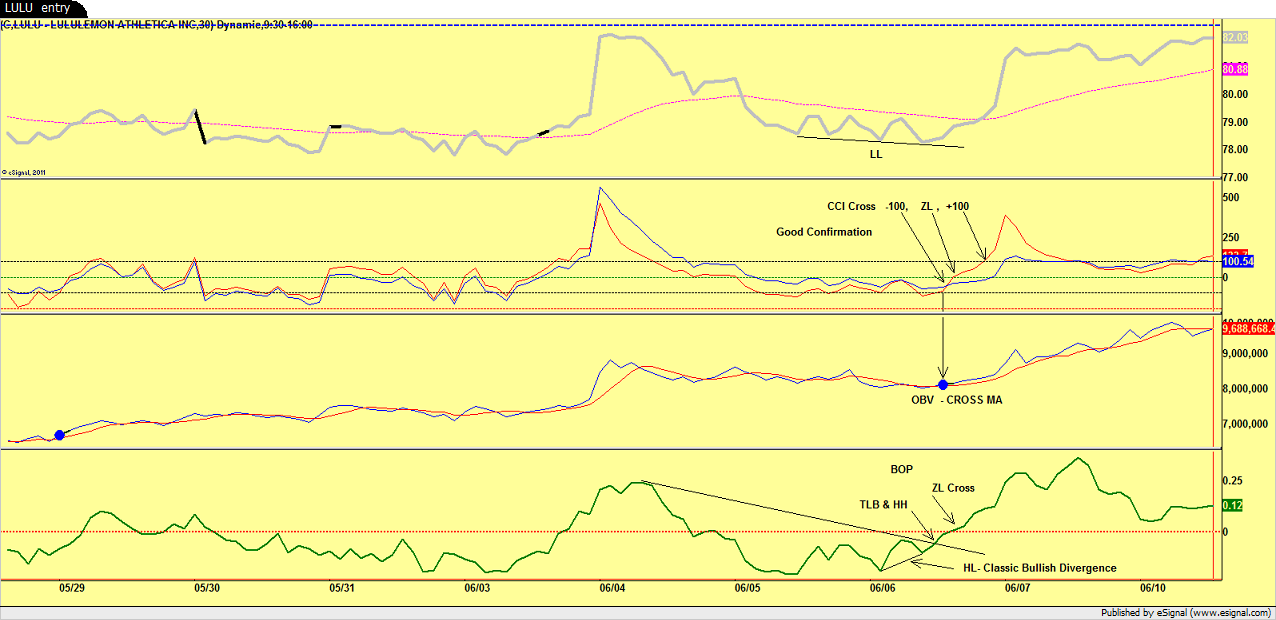Image resolution: width=1276 pixels, height=620 pixels.
Task: Click the 9,000,000 OBV axis value
Action: (x=1246, y=353)
